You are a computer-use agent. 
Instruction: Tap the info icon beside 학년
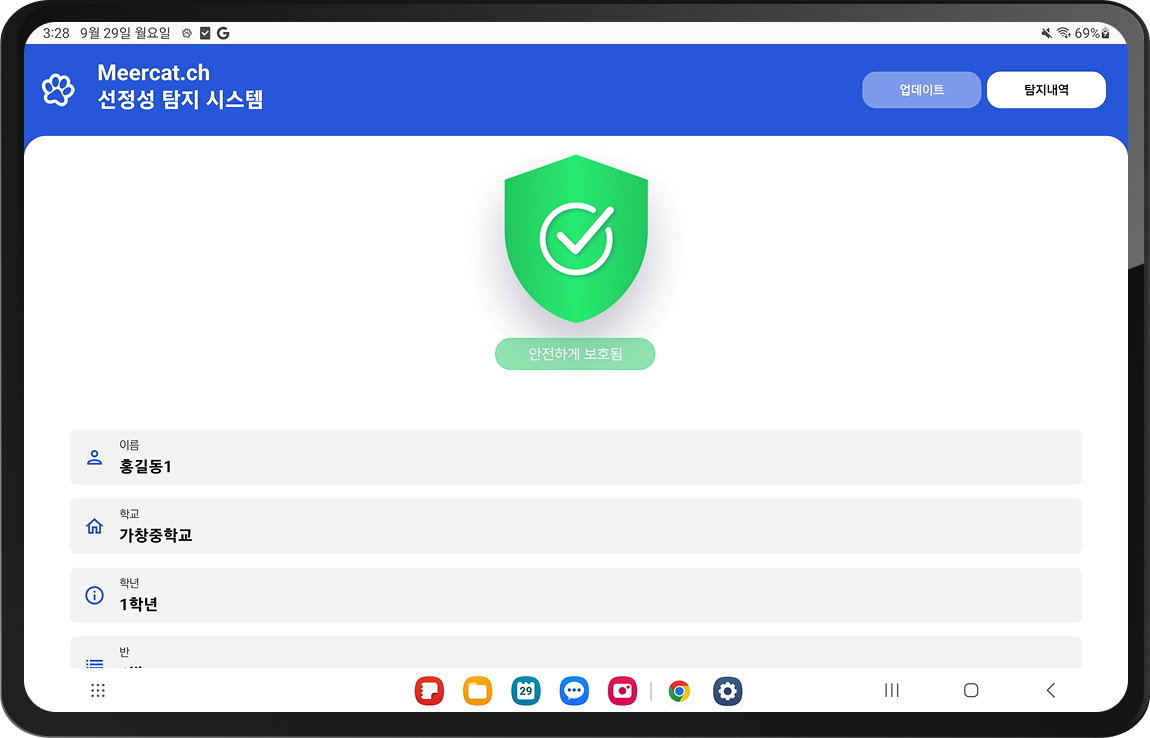click(x=95, y=595)
